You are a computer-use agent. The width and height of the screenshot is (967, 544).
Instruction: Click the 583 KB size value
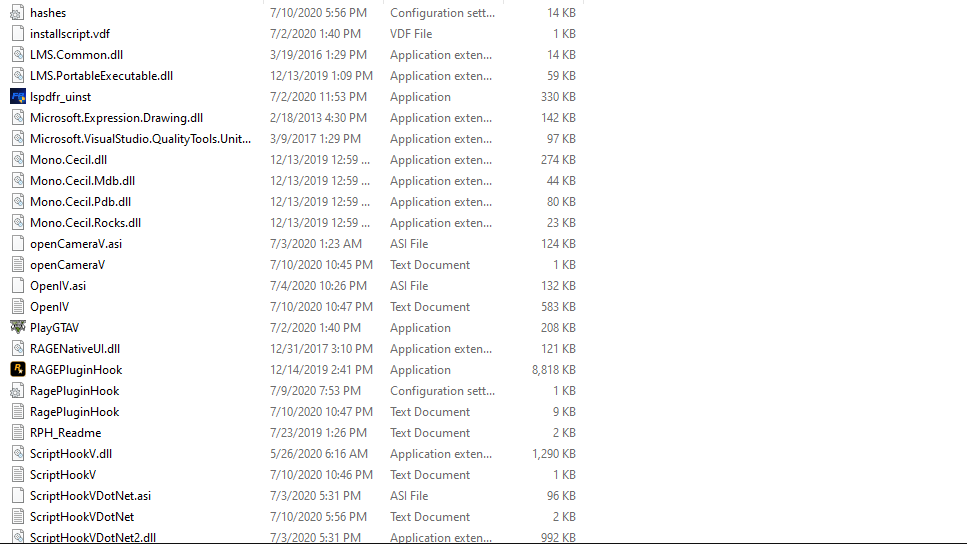coord(558,307)
